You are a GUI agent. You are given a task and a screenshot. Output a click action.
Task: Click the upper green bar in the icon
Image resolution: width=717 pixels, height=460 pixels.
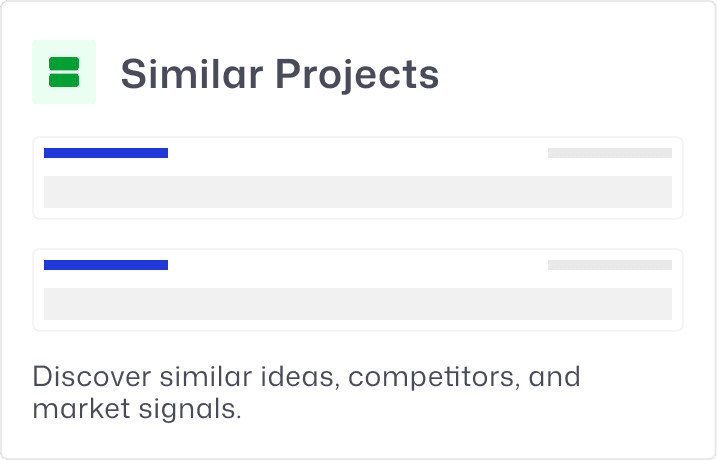pos(64,64)
